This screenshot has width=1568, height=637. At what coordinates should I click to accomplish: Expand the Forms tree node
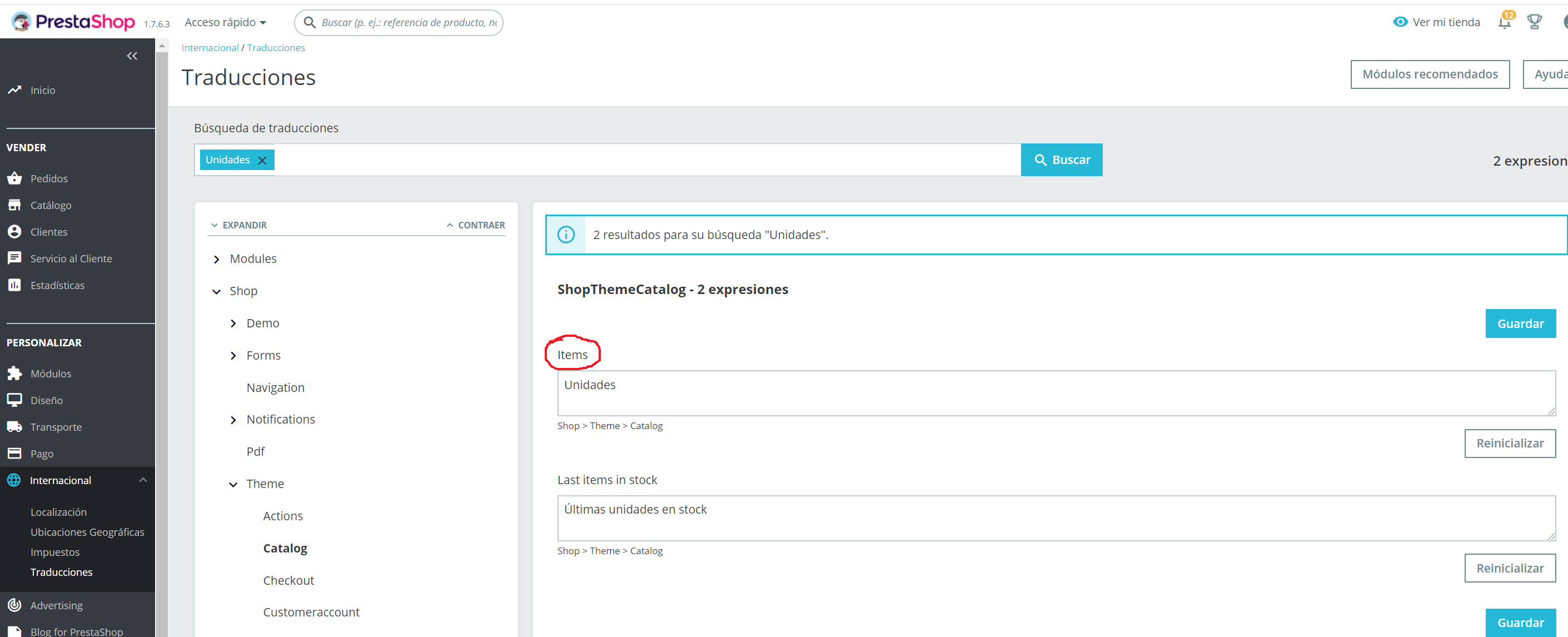pos(233,356)
